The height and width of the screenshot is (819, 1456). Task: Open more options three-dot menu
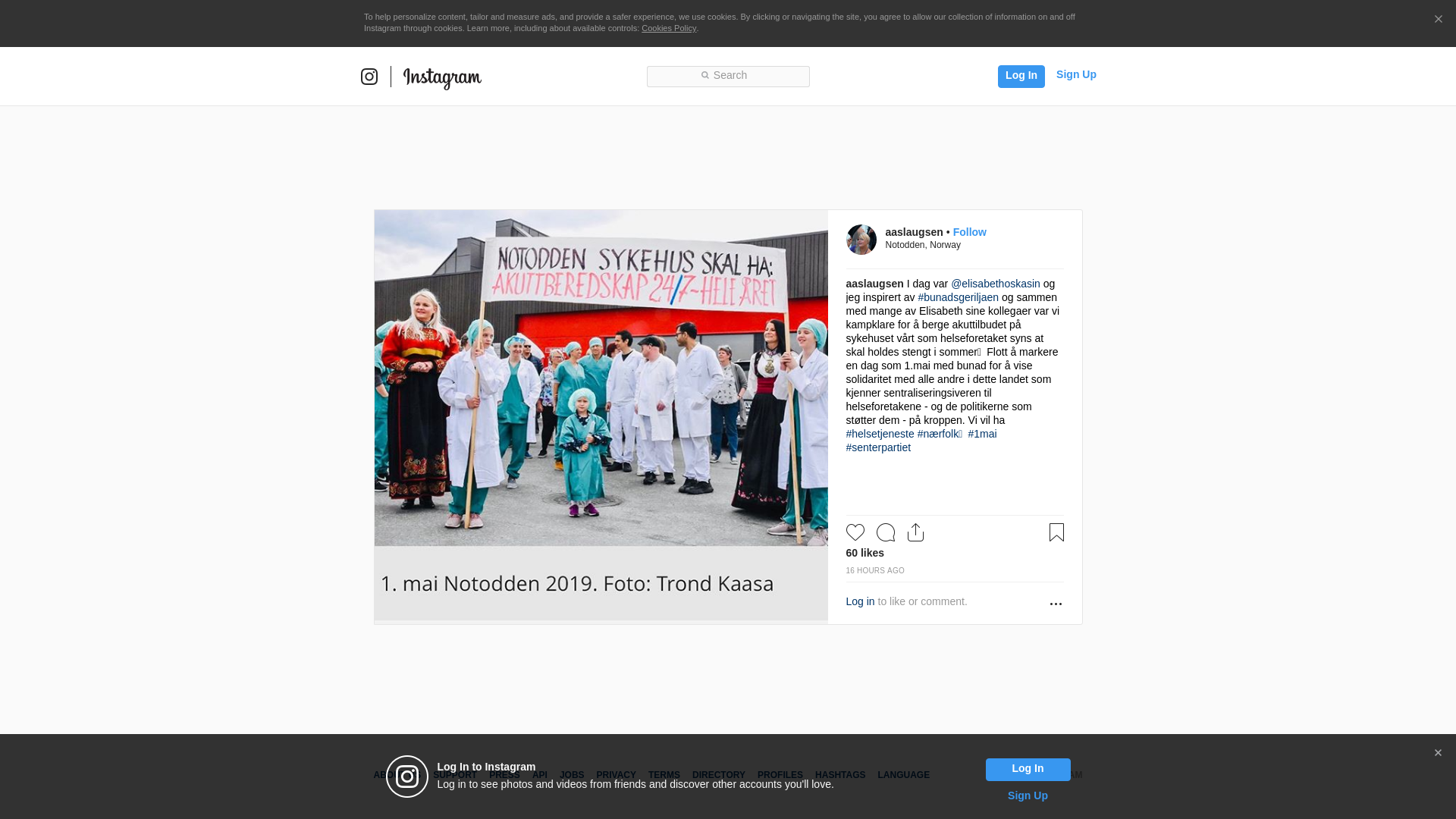tap(1056, 604)
